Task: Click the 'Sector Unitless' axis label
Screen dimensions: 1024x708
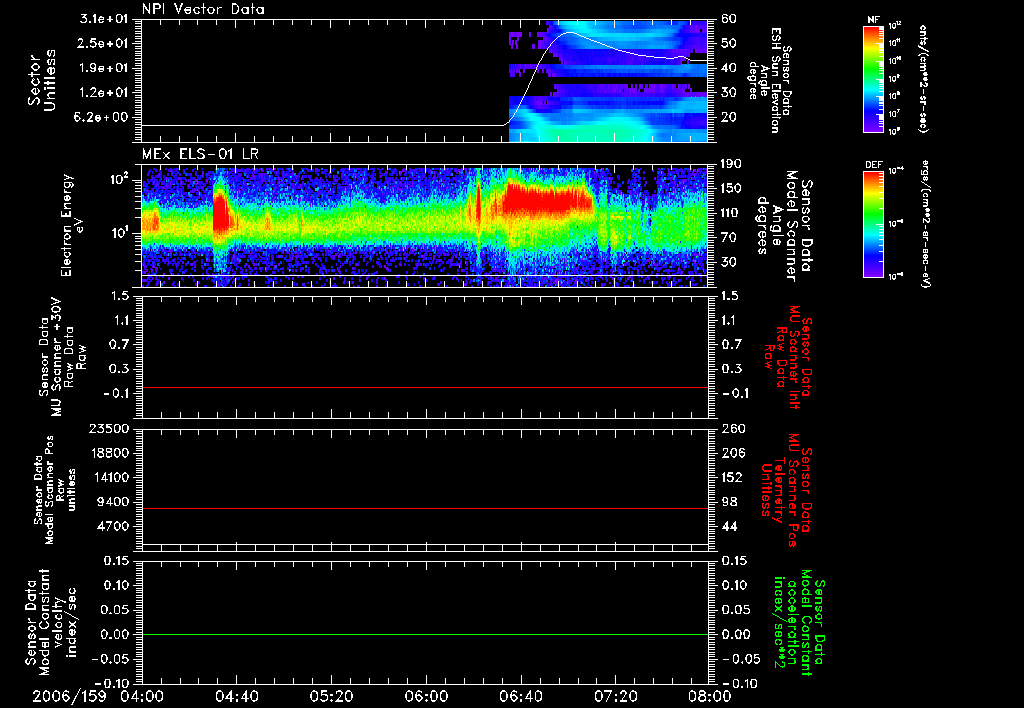Action: click(x=41, y=80)
